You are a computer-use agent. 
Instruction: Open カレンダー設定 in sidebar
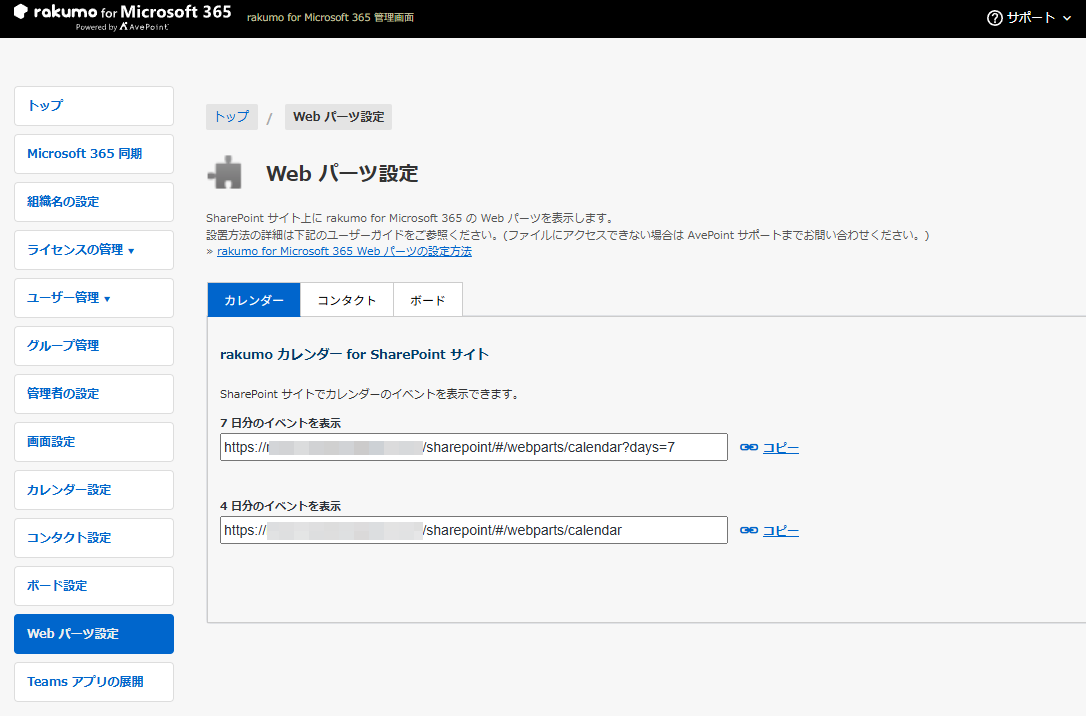(x=94, y=490)
